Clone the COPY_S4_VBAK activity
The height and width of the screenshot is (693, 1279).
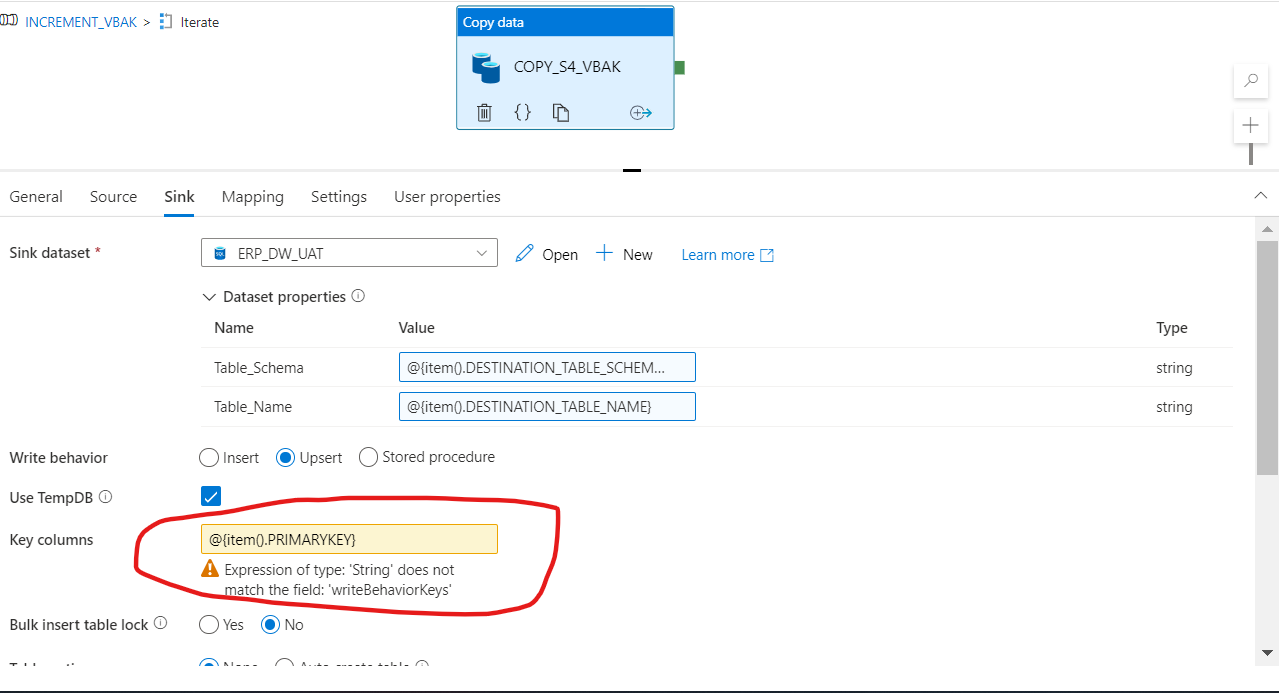click(561, 112)
